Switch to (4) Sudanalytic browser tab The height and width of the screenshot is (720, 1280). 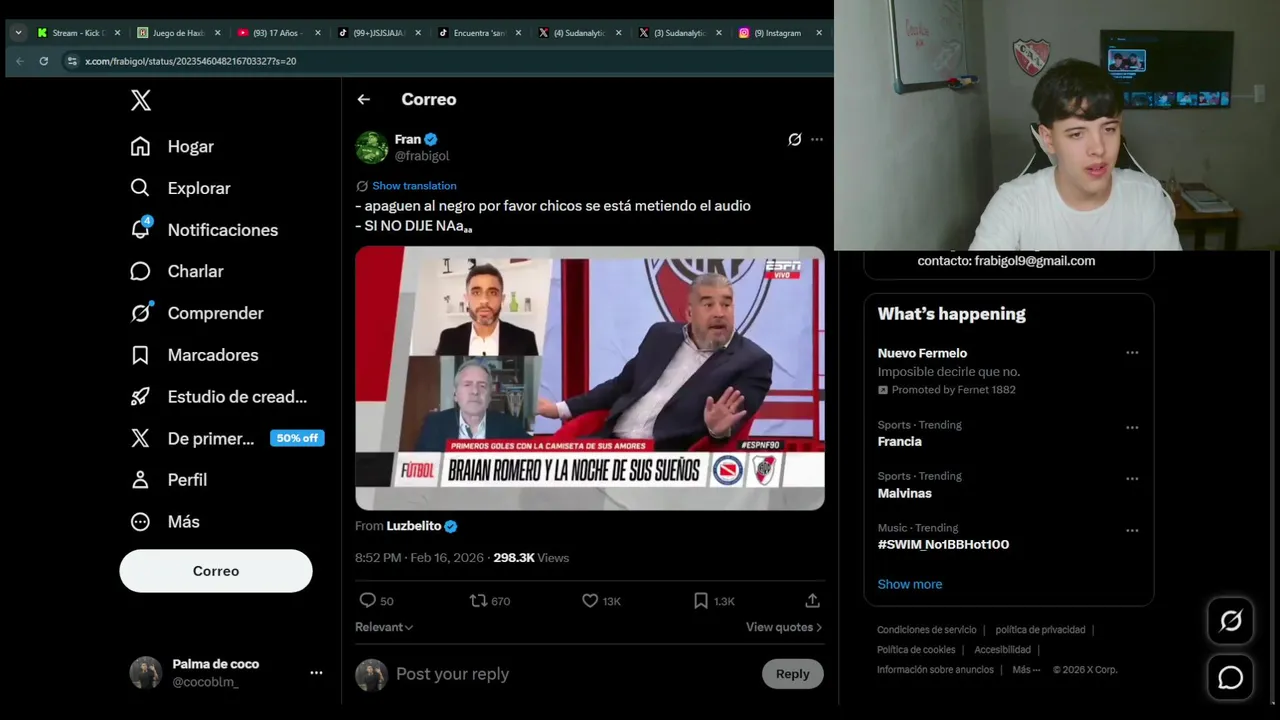point(578,33)
